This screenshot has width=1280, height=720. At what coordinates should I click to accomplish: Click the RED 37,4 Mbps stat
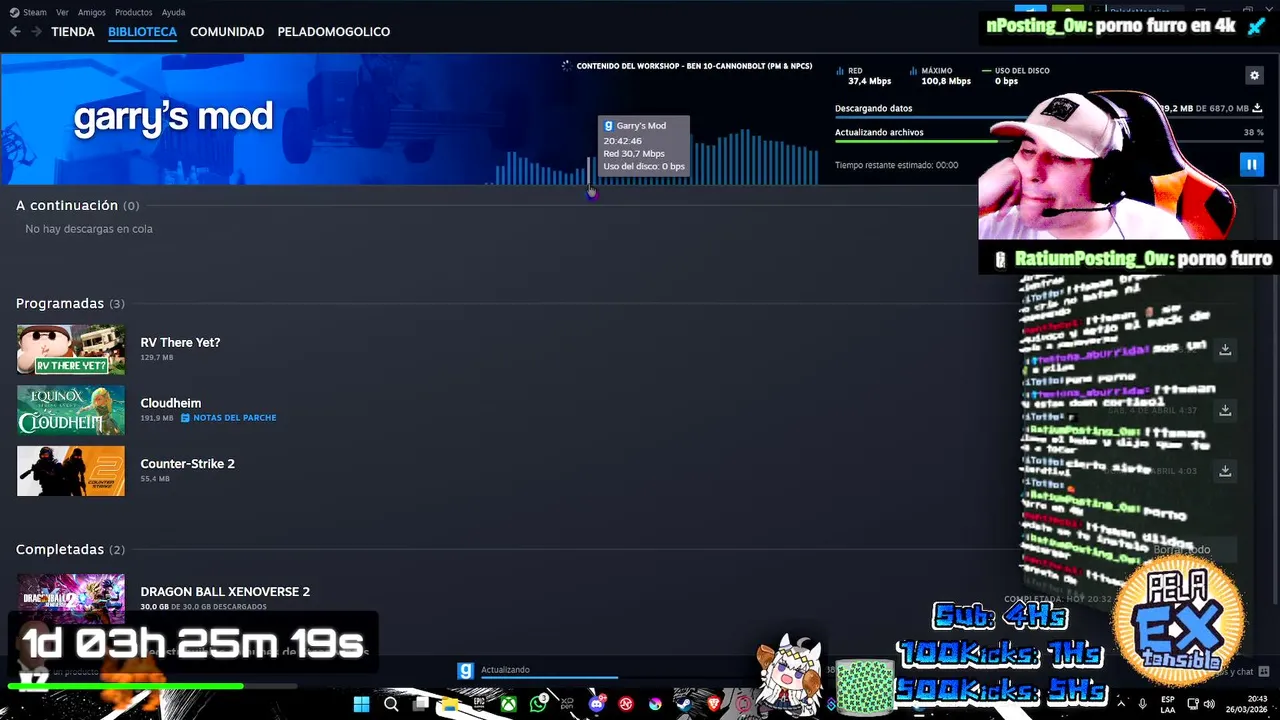(864, 76)
